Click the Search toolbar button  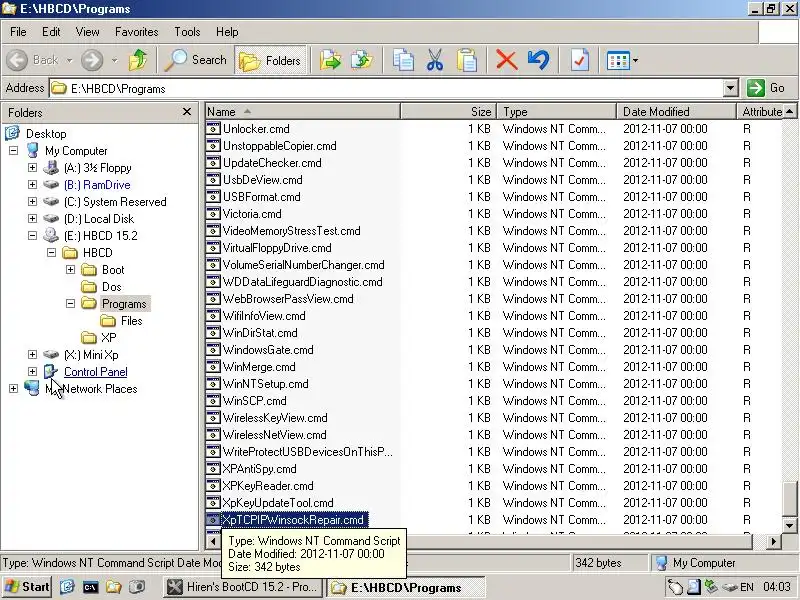click(195, 60)
